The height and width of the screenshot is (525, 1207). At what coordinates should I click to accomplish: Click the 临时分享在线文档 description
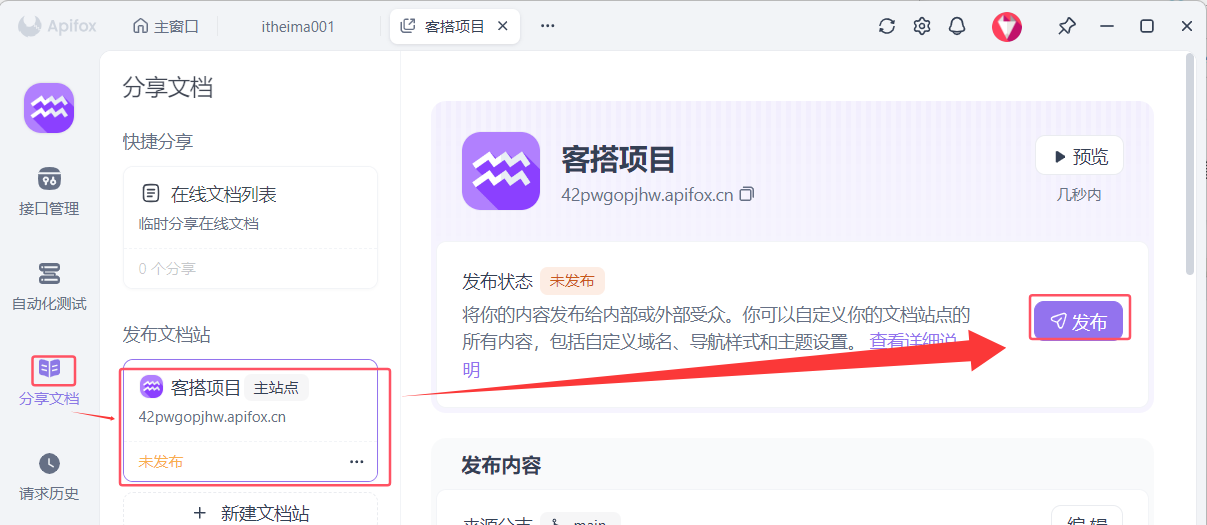click(x=199, y=224)
